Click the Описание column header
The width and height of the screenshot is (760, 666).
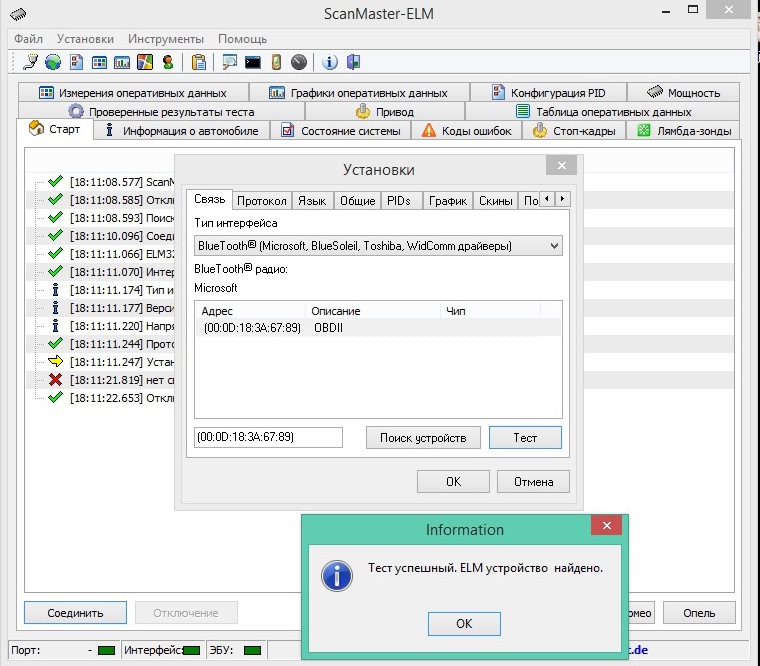pos(373,311)
